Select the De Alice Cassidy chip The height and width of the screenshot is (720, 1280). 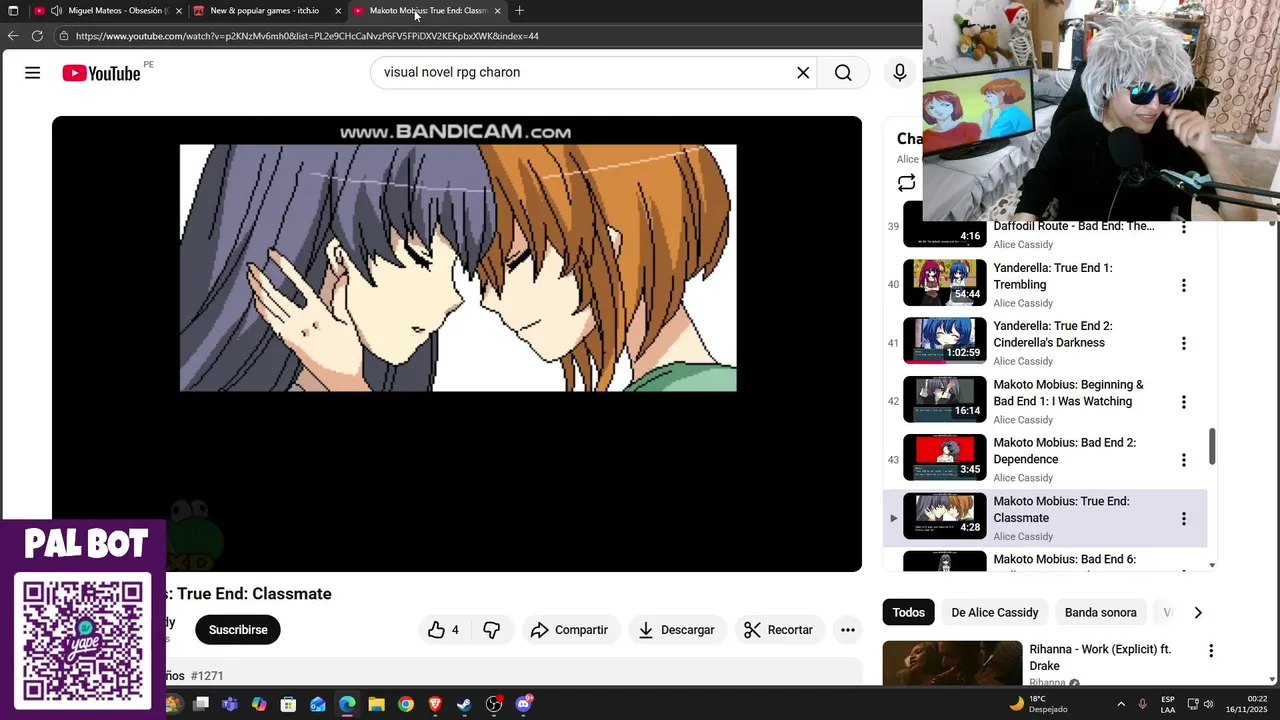(994, 612)
